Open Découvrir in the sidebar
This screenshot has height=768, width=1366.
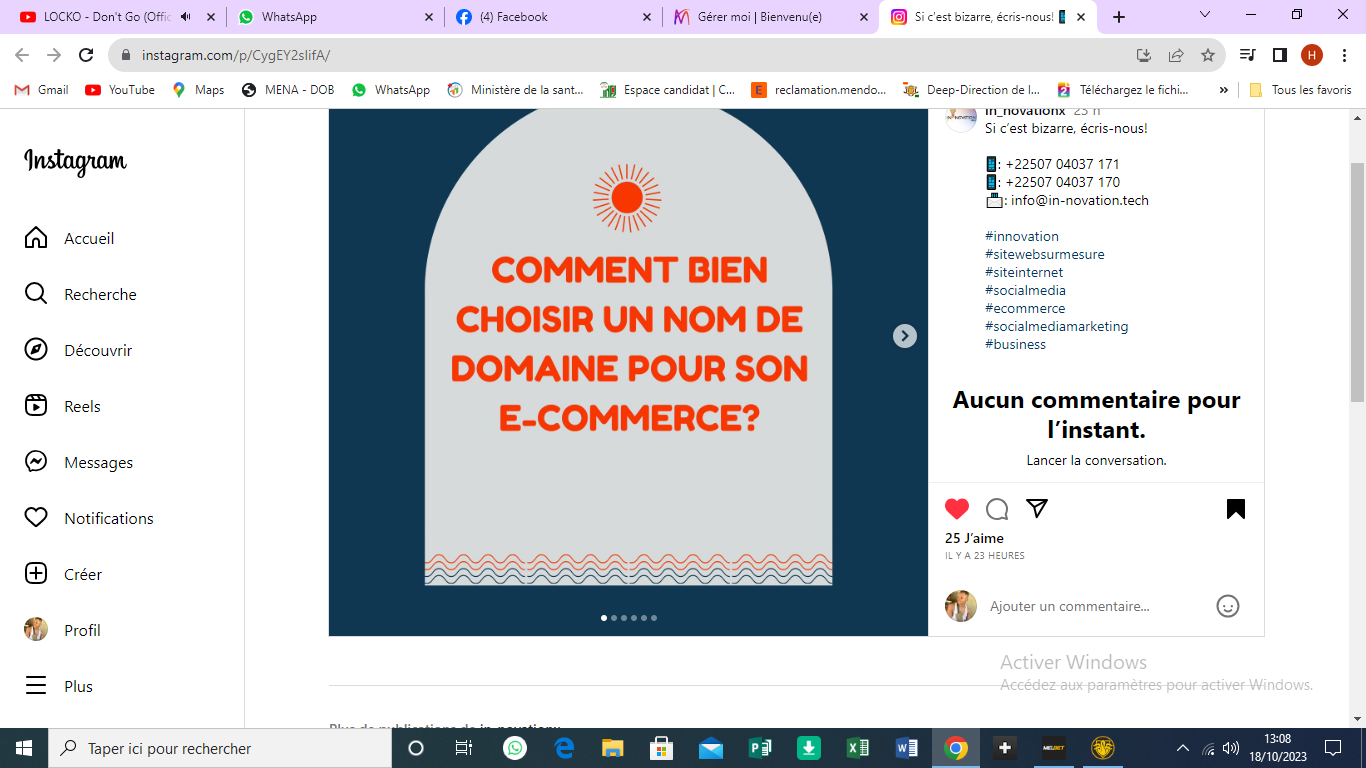click(x=98, y=350)
